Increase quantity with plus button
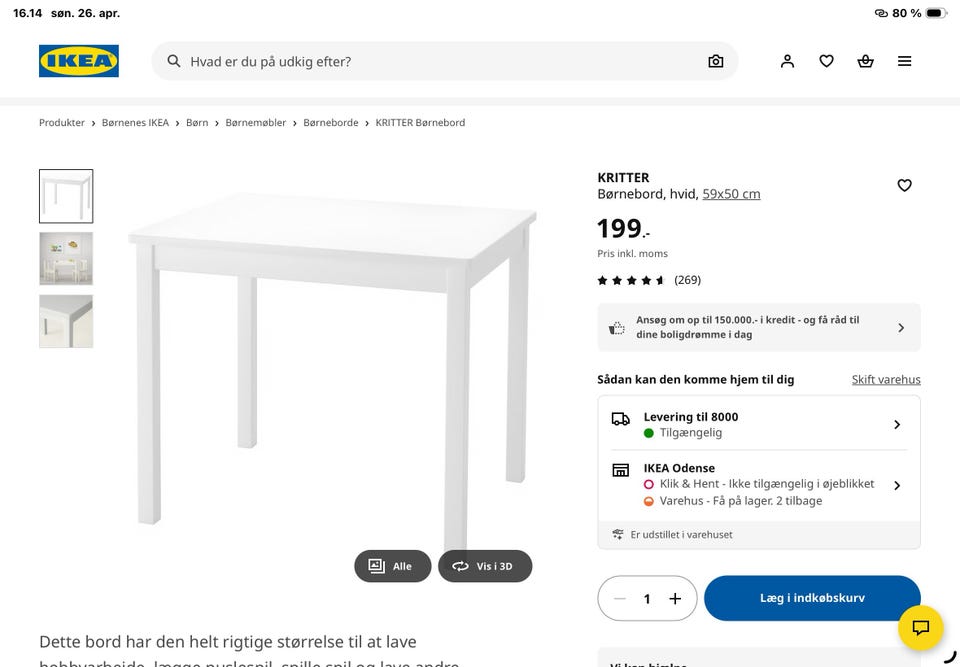This screenshot has width=960, height=667. click(x=675, y=598)
